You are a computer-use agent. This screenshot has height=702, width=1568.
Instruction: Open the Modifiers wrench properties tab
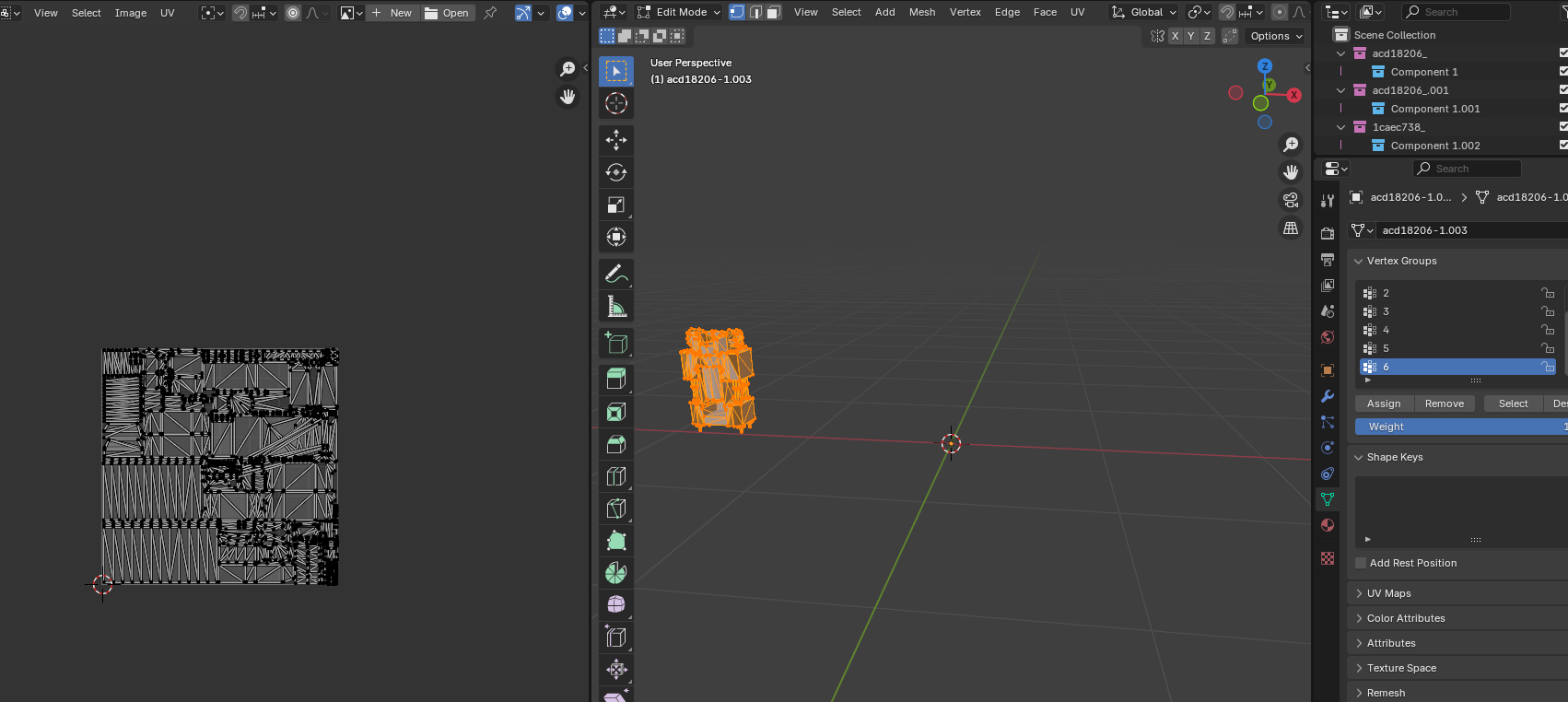[1328, 396]
